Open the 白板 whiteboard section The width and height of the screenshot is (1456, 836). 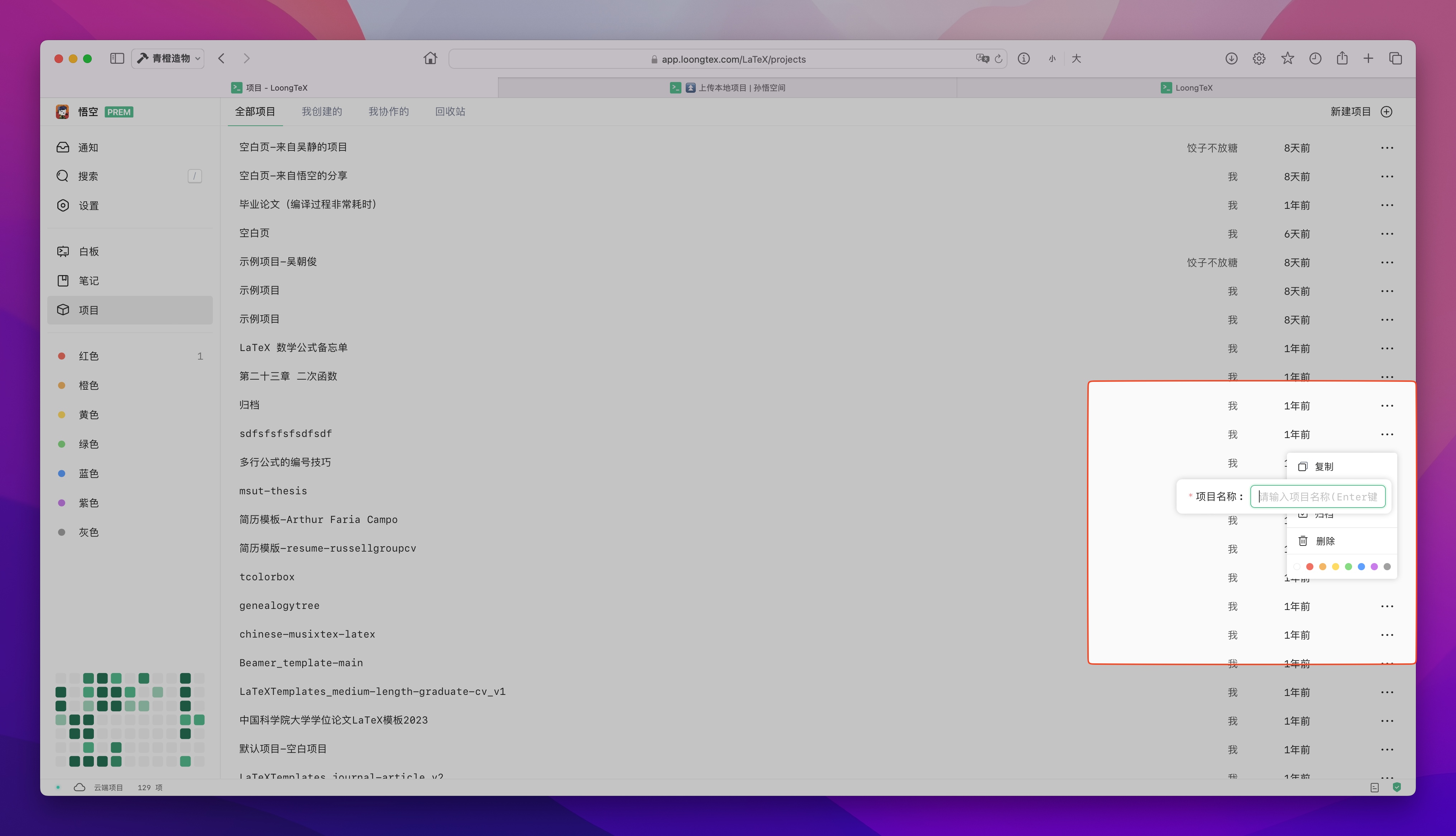pyautogui.click(x=88, y=251)
